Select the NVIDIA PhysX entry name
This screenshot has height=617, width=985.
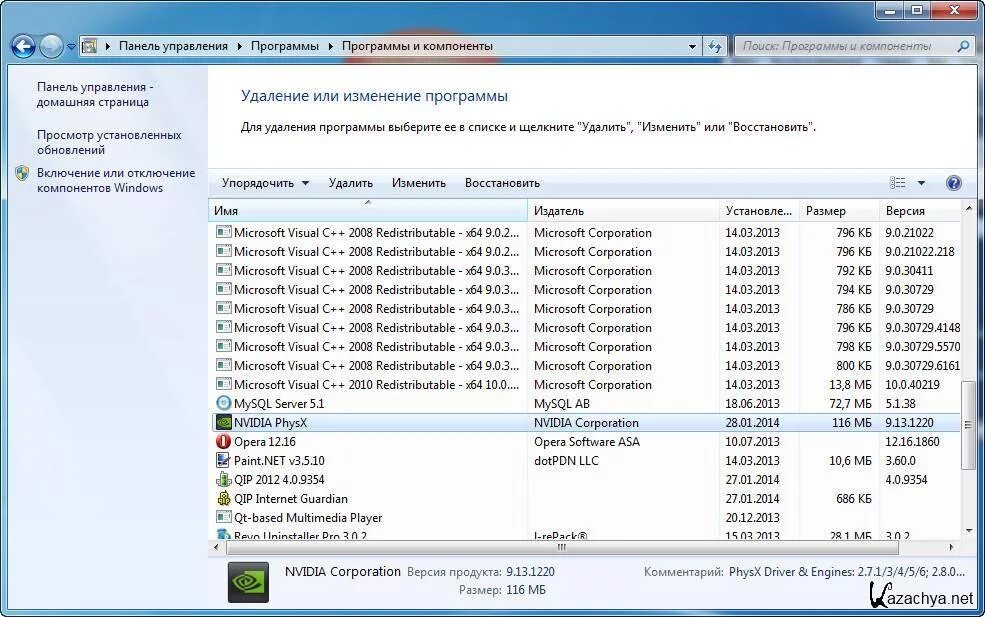point(270,423)
